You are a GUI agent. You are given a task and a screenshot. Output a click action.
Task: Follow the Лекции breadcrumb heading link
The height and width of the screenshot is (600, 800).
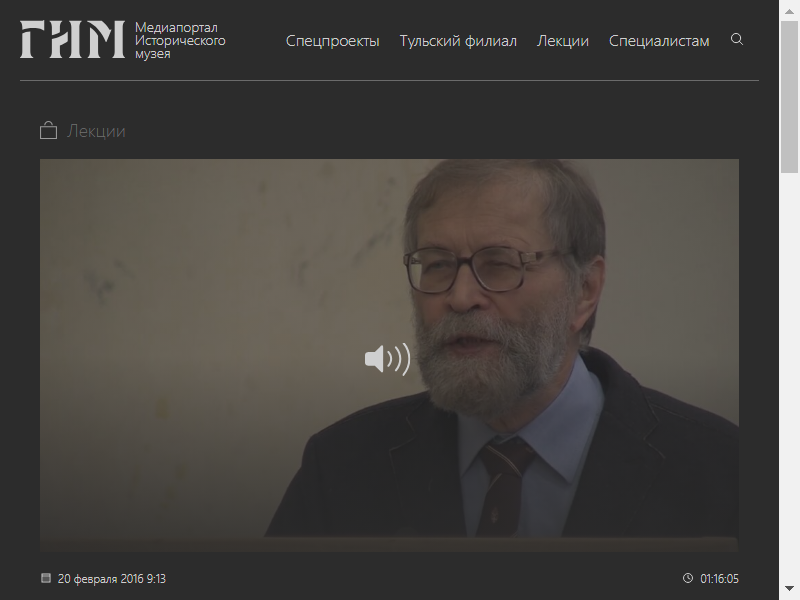96,131
